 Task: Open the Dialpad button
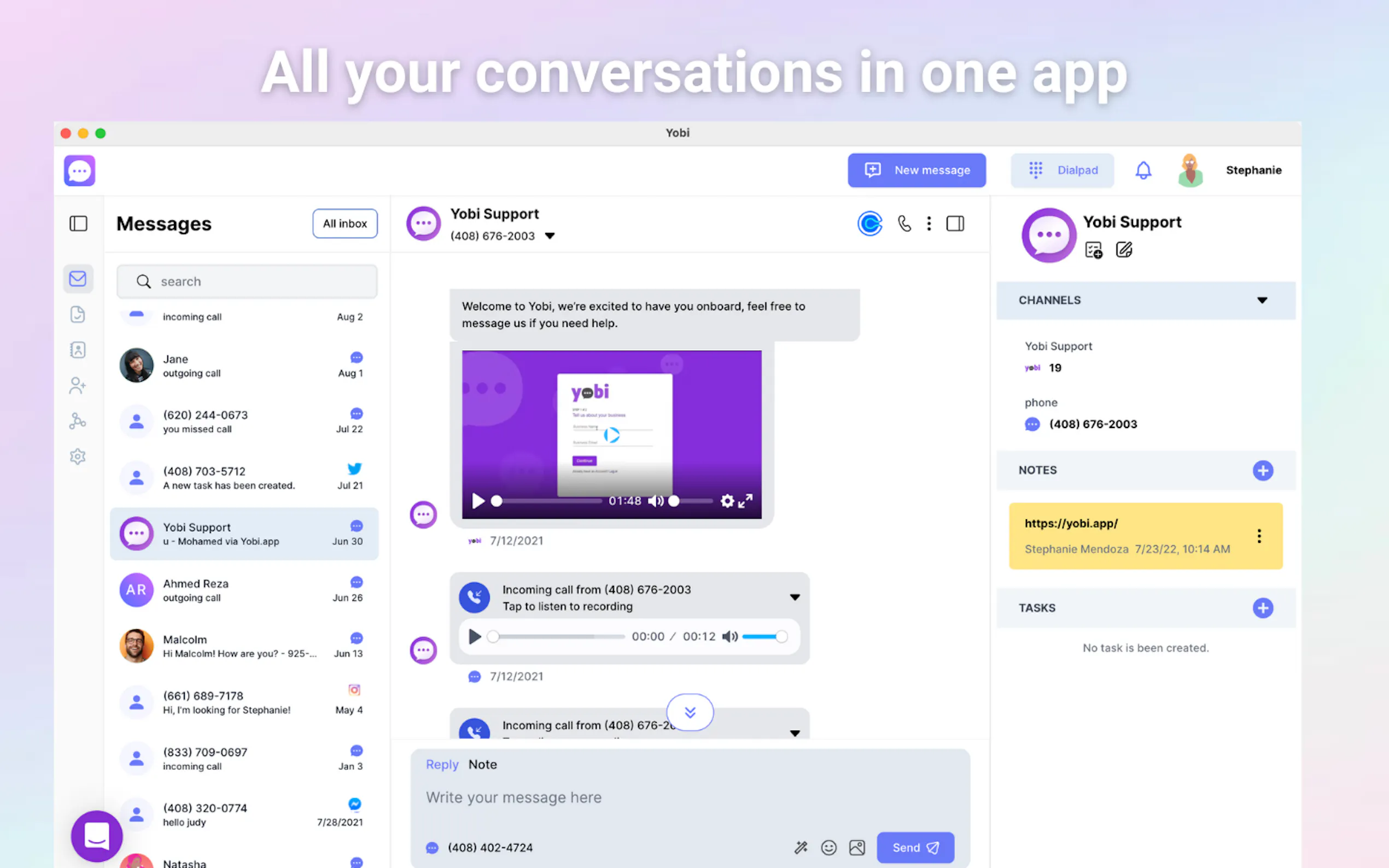pyautogui.click(x=1061, y=170)
